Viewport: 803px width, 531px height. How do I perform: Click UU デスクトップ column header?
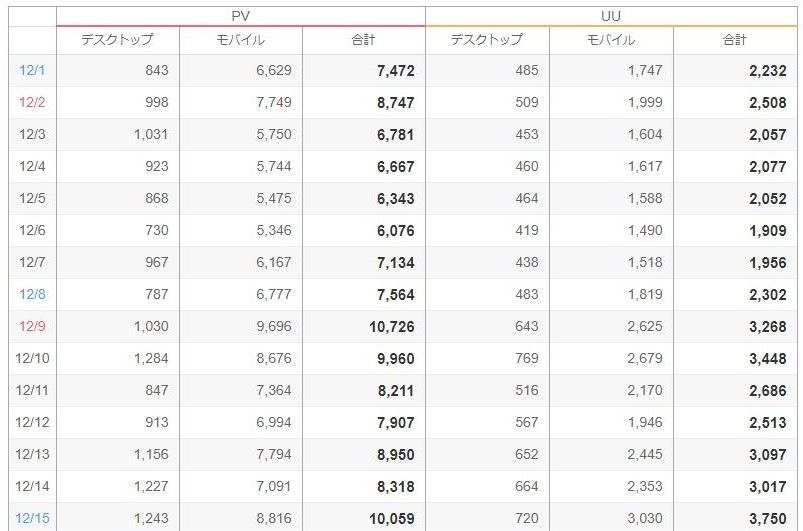[x=487, y=40]
